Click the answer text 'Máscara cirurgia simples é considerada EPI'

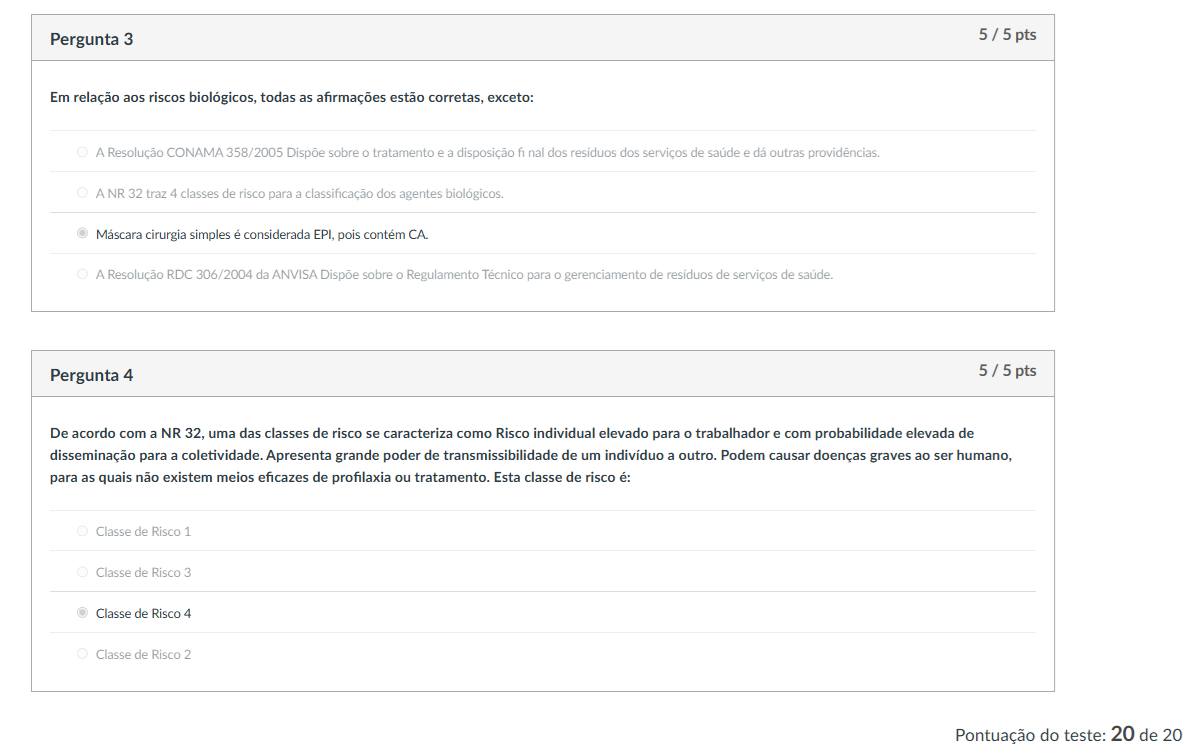[261, 234]
